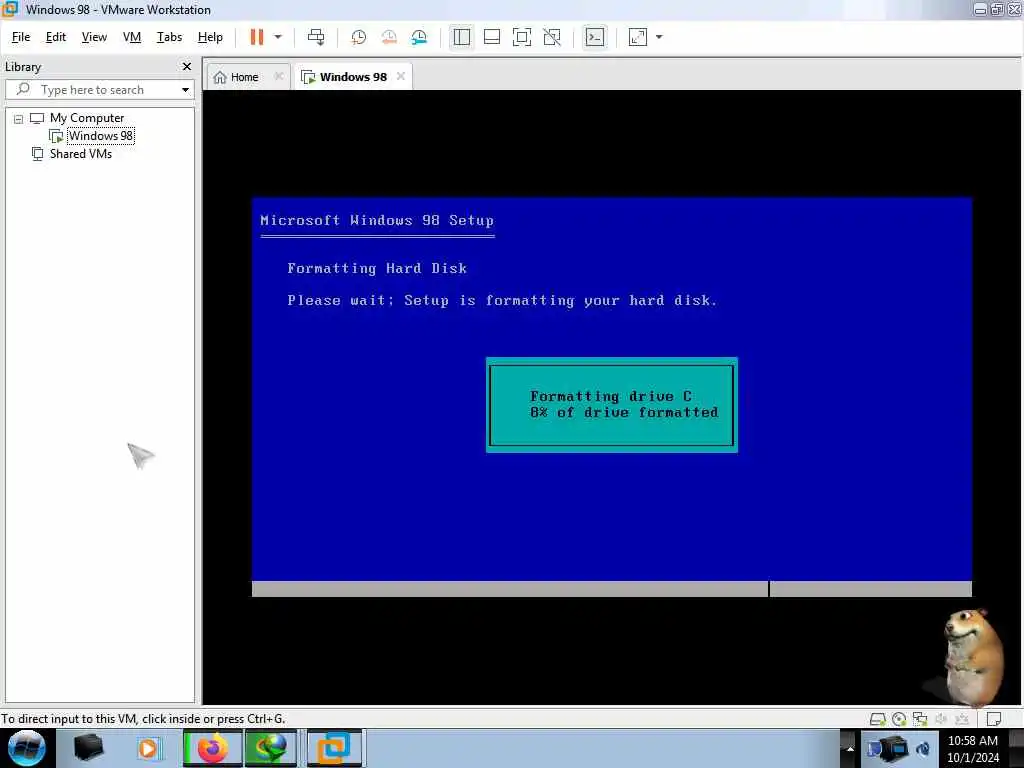Open the Windows Start menu orb
Screen dimensions: 1024x768
[26, 748]
